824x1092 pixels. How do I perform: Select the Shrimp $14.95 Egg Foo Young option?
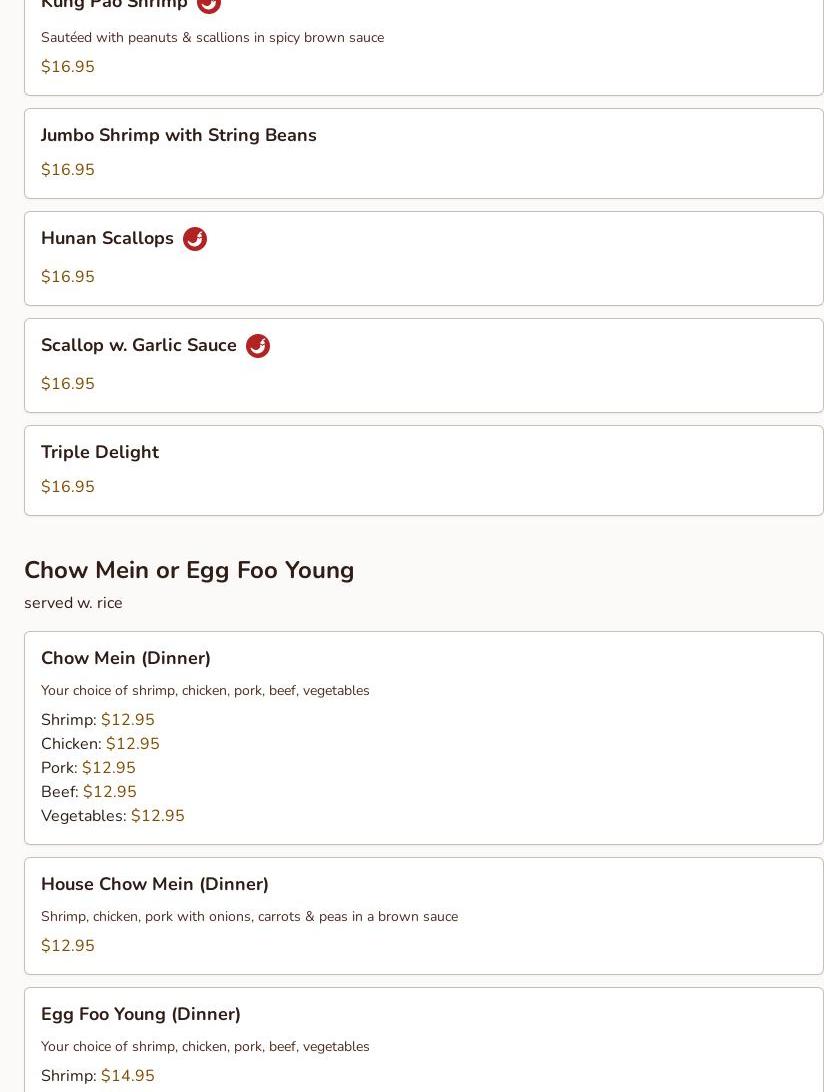pos(98,1076)
